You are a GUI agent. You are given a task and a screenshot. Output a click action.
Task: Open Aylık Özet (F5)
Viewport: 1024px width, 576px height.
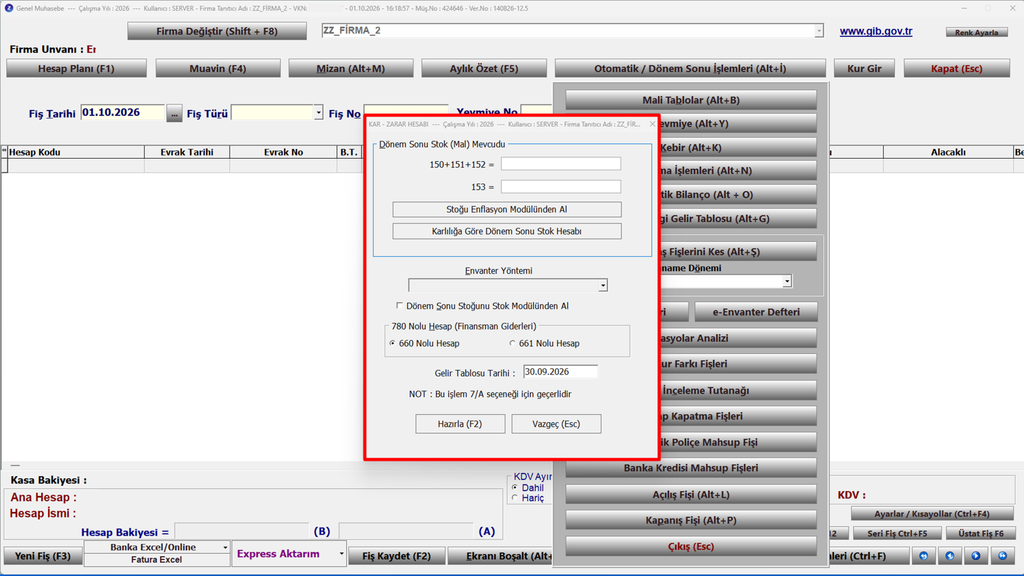[x=484, y=69]
